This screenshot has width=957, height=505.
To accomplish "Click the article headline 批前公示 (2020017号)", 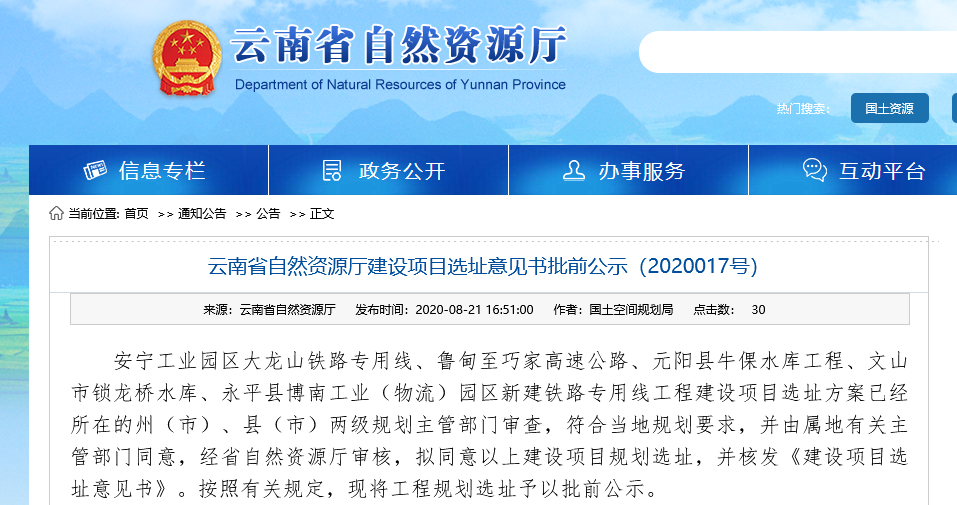I will (482, 267).
